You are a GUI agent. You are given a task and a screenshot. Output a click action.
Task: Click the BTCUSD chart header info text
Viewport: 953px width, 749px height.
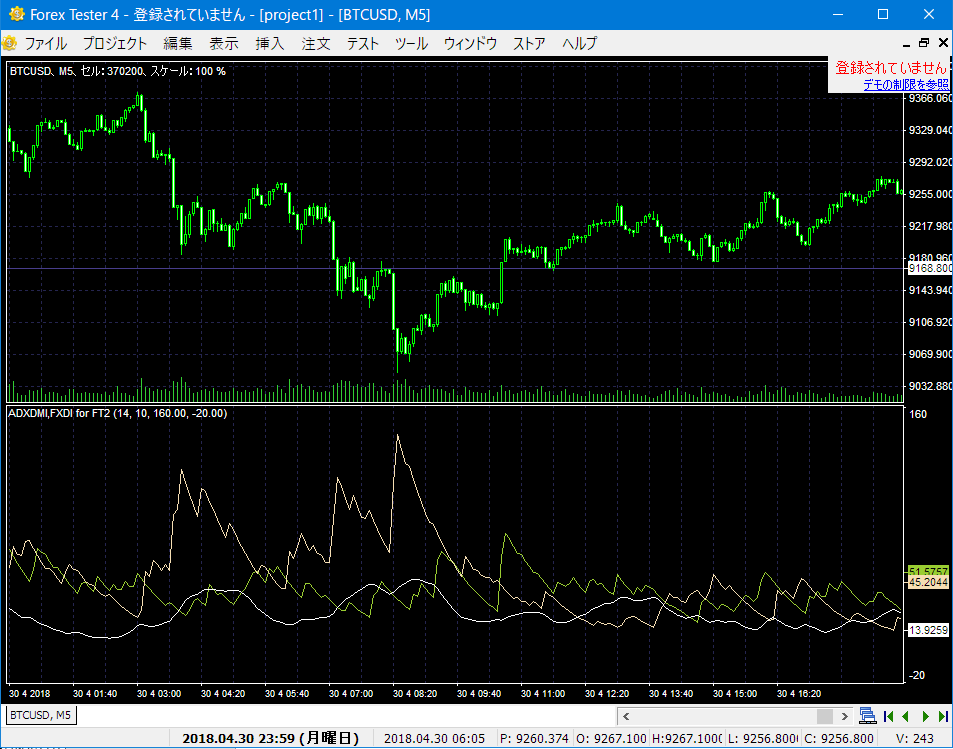coord(118,71)
